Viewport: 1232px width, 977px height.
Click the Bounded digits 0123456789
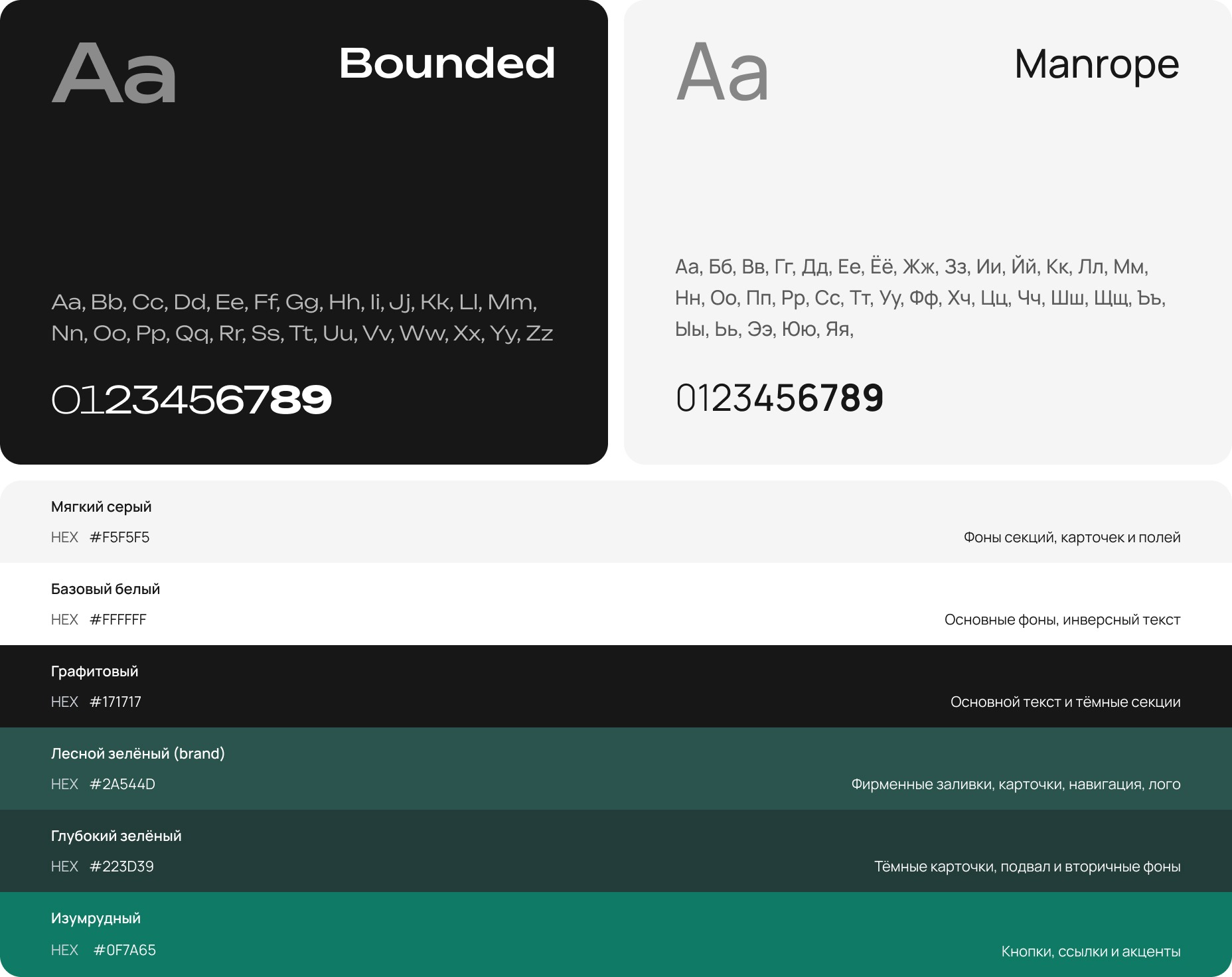point(191,399)
